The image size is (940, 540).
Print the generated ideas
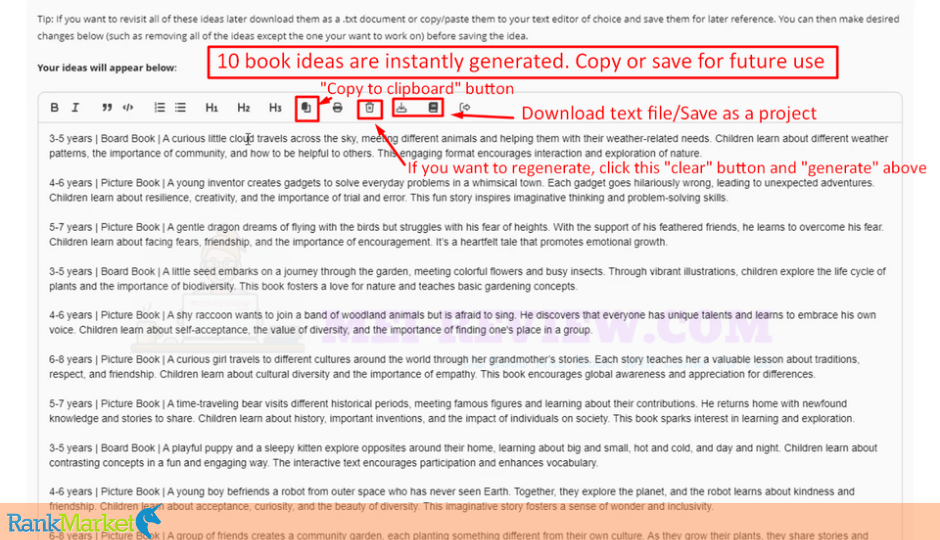click(x=338, y=108)
